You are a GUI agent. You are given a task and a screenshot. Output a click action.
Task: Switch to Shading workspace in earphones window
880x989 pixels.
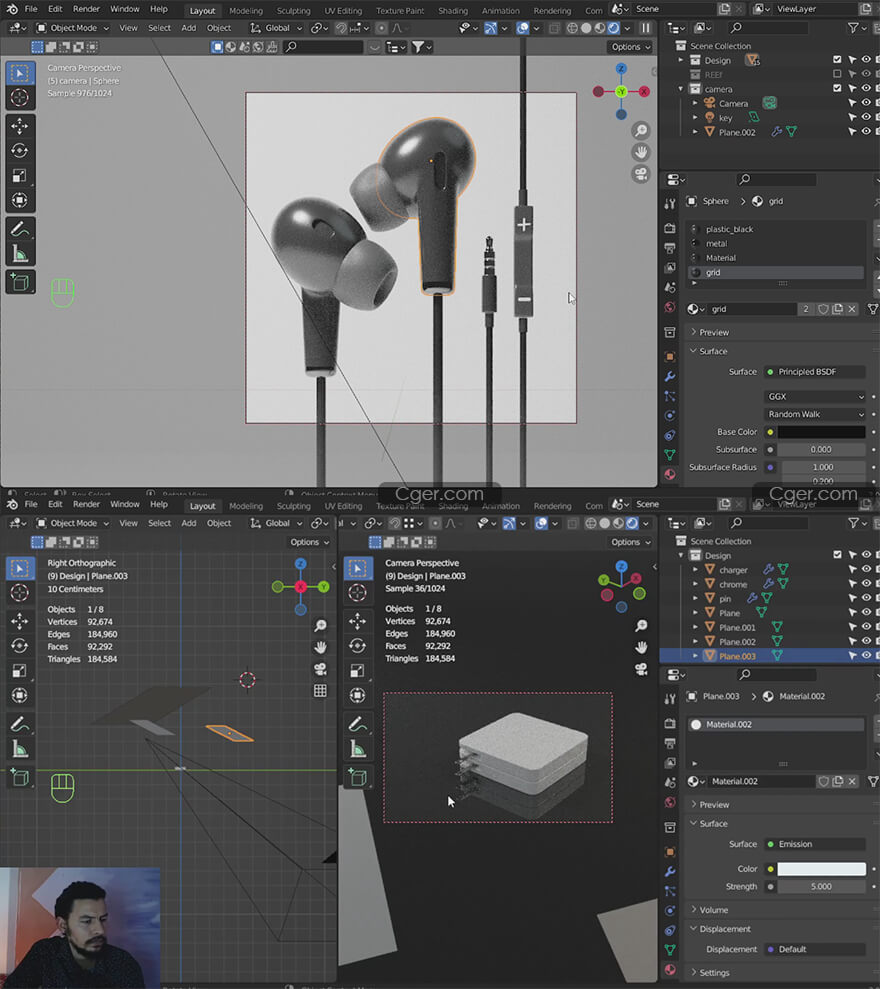(x=453, y=11)
